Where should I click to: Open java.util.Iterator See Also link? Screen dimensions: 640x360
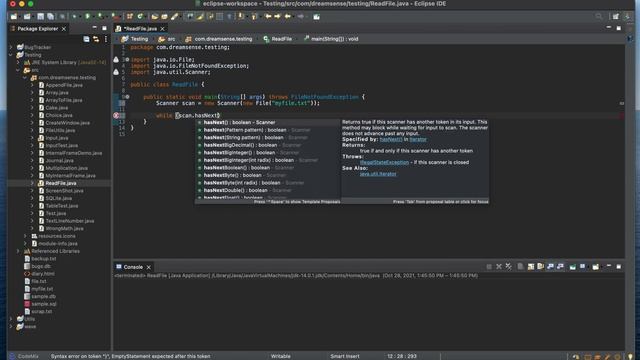[378, 173]
